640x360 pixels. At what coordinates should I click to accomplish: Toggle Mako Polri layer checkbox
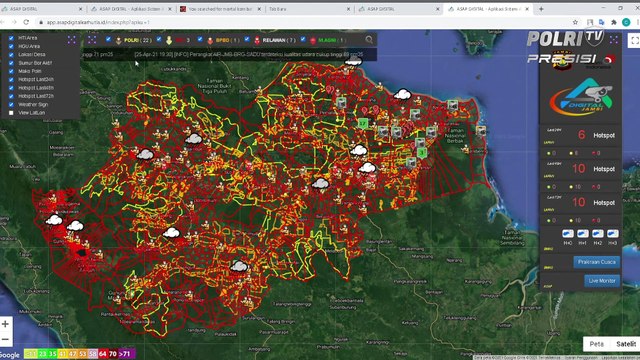point(11,71)
